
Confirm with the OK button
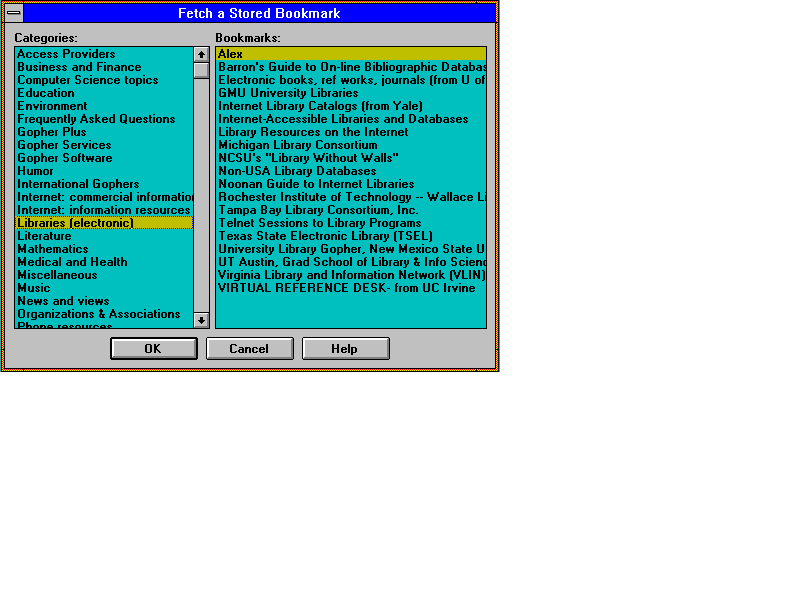click(x=154, y=348)
